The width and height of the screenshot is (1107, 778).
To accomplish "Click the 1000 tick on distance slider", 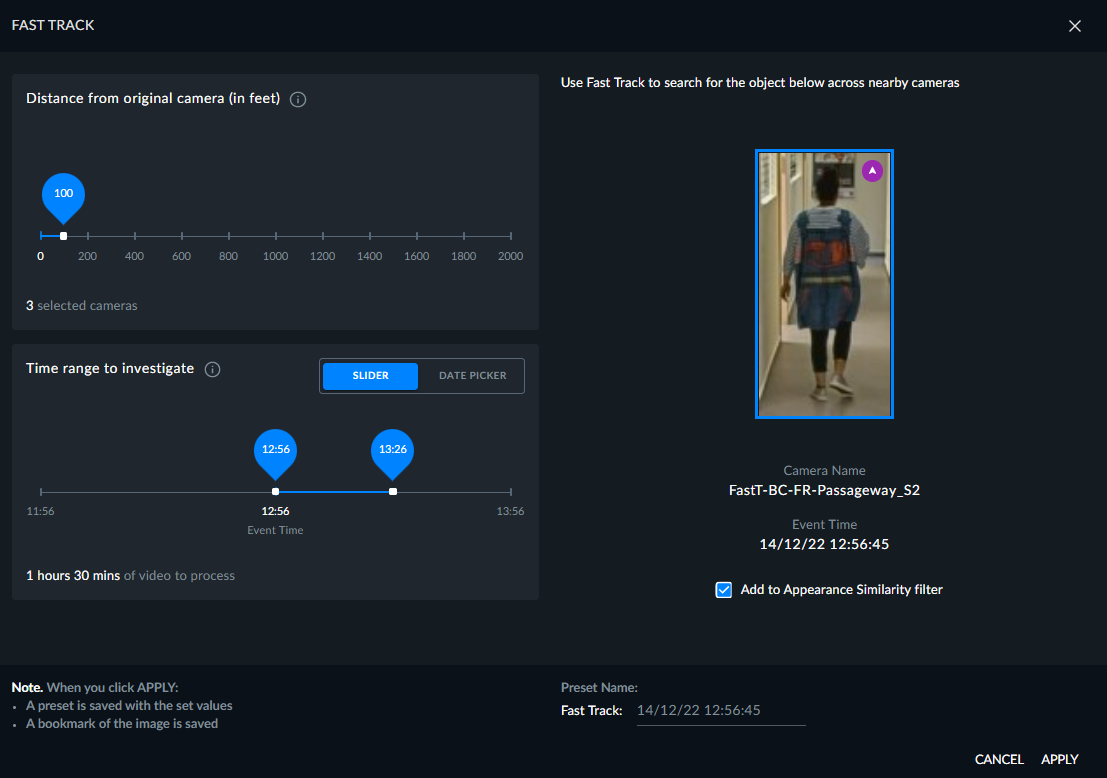I will (x=275, y=236).
